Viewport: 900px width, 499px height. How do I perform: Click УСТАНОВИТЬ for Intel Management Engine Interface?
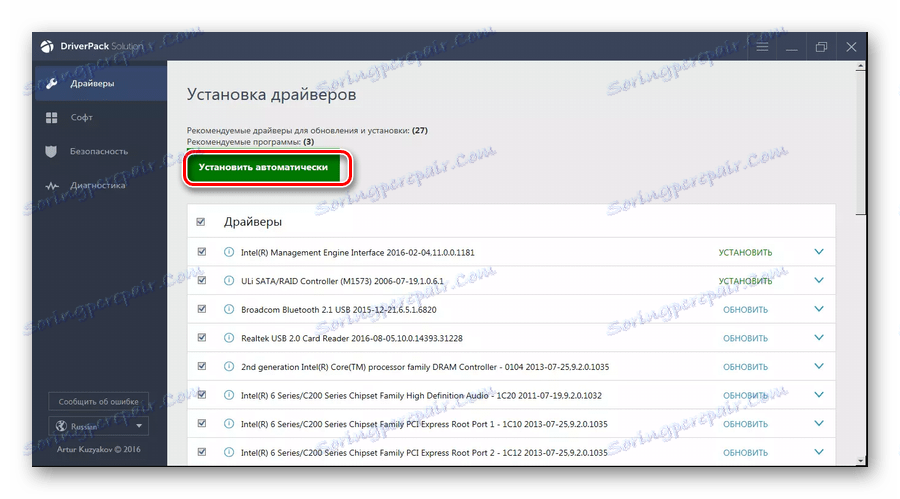coord(745,253)
